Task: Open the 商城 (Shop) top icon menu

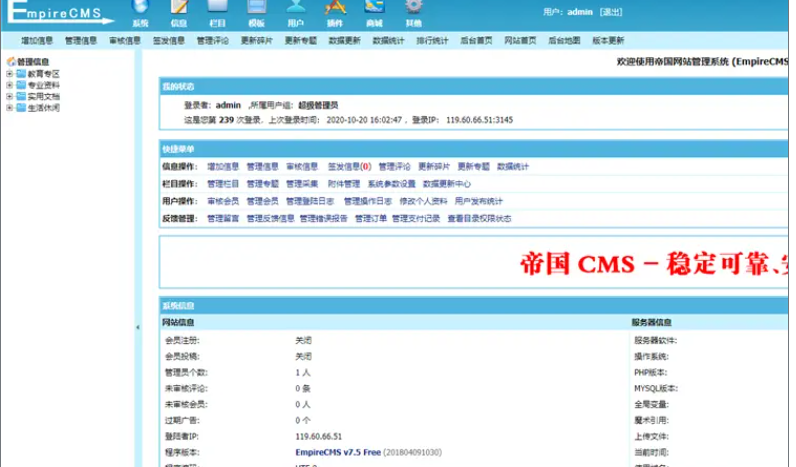Action: point(374,13)
